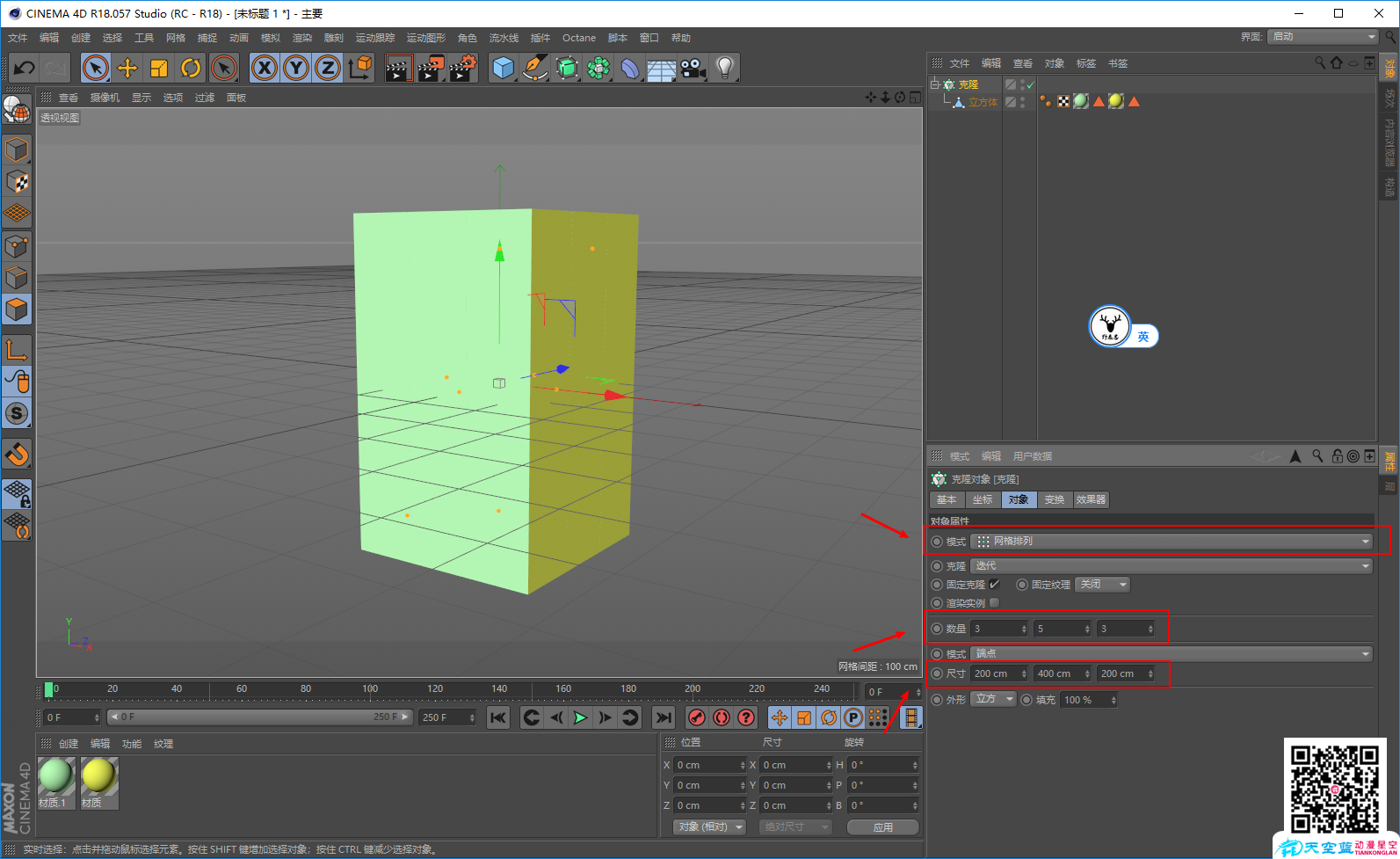Click the record active objects button
The height and width of the screenshot is (859, 1400).
pyautogui.click(x=696, y=717)
